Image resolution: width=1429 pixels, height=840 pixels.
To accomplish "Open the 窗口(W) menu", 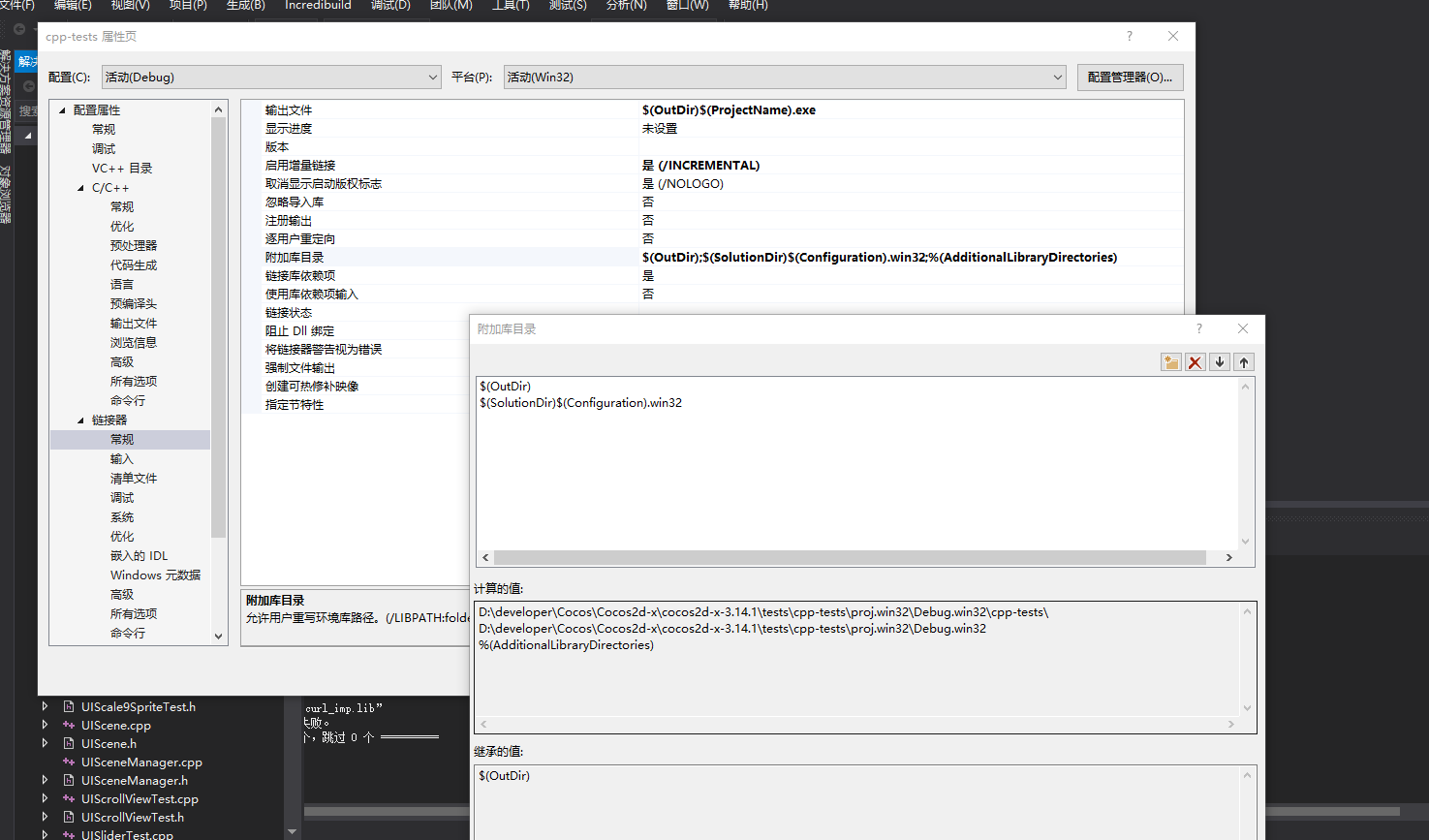I will [x=688, y=6].
